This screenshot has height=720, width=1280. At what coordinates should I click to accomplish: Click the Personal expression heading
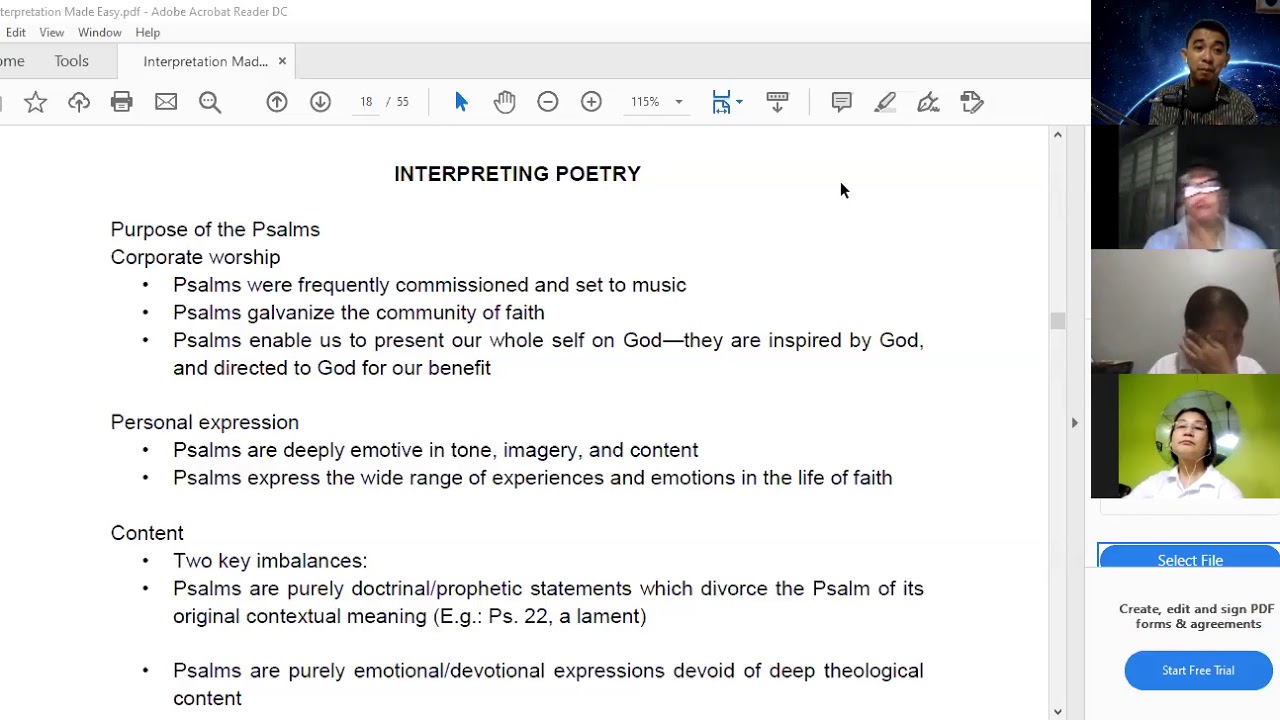tap(205, 422)
